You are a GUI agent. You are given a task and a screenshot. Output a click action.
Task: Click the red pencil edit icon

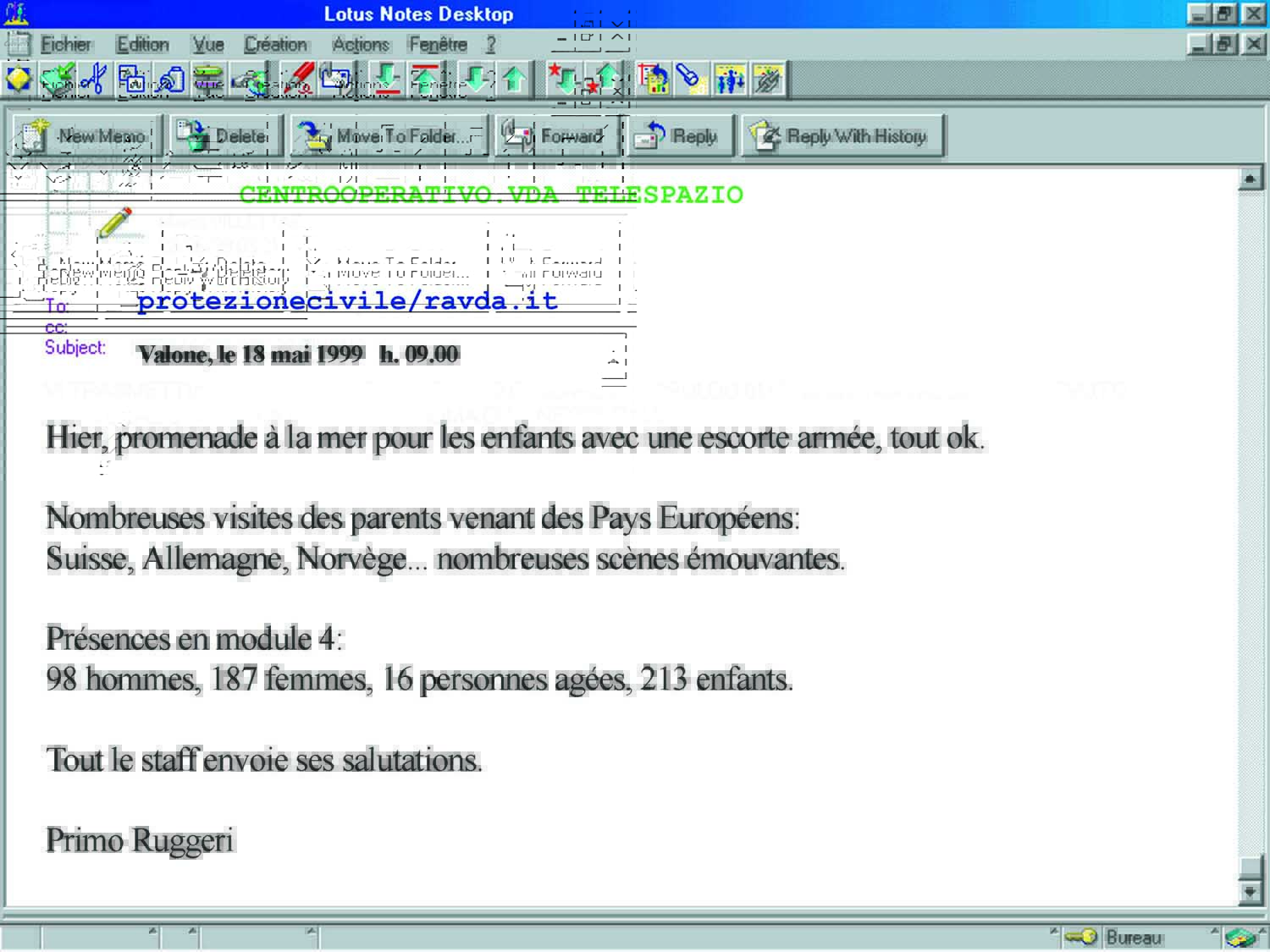pos(298,80)
